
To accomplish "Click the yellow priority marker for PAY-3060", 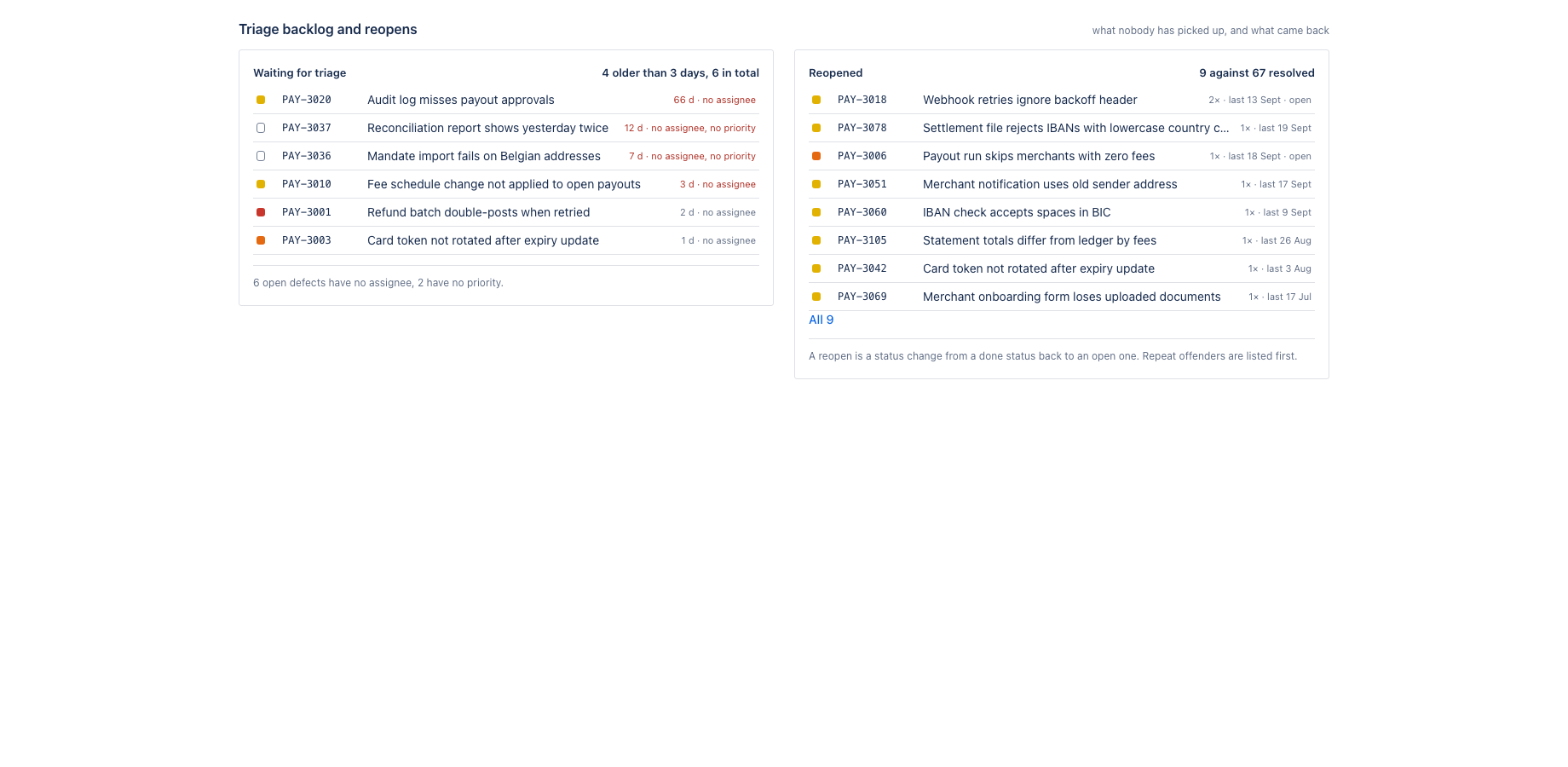I will tap(816, 212).
